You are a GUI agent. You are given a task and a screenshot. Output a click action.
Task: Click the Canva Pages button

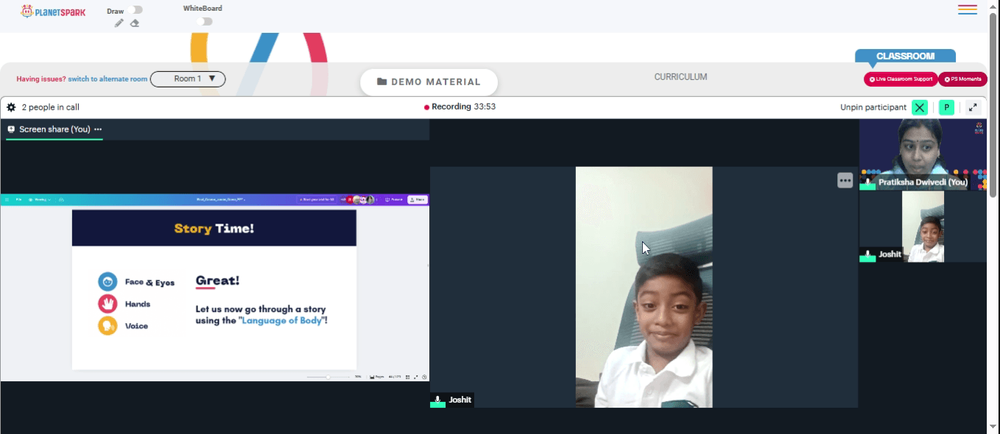[379, 377]
